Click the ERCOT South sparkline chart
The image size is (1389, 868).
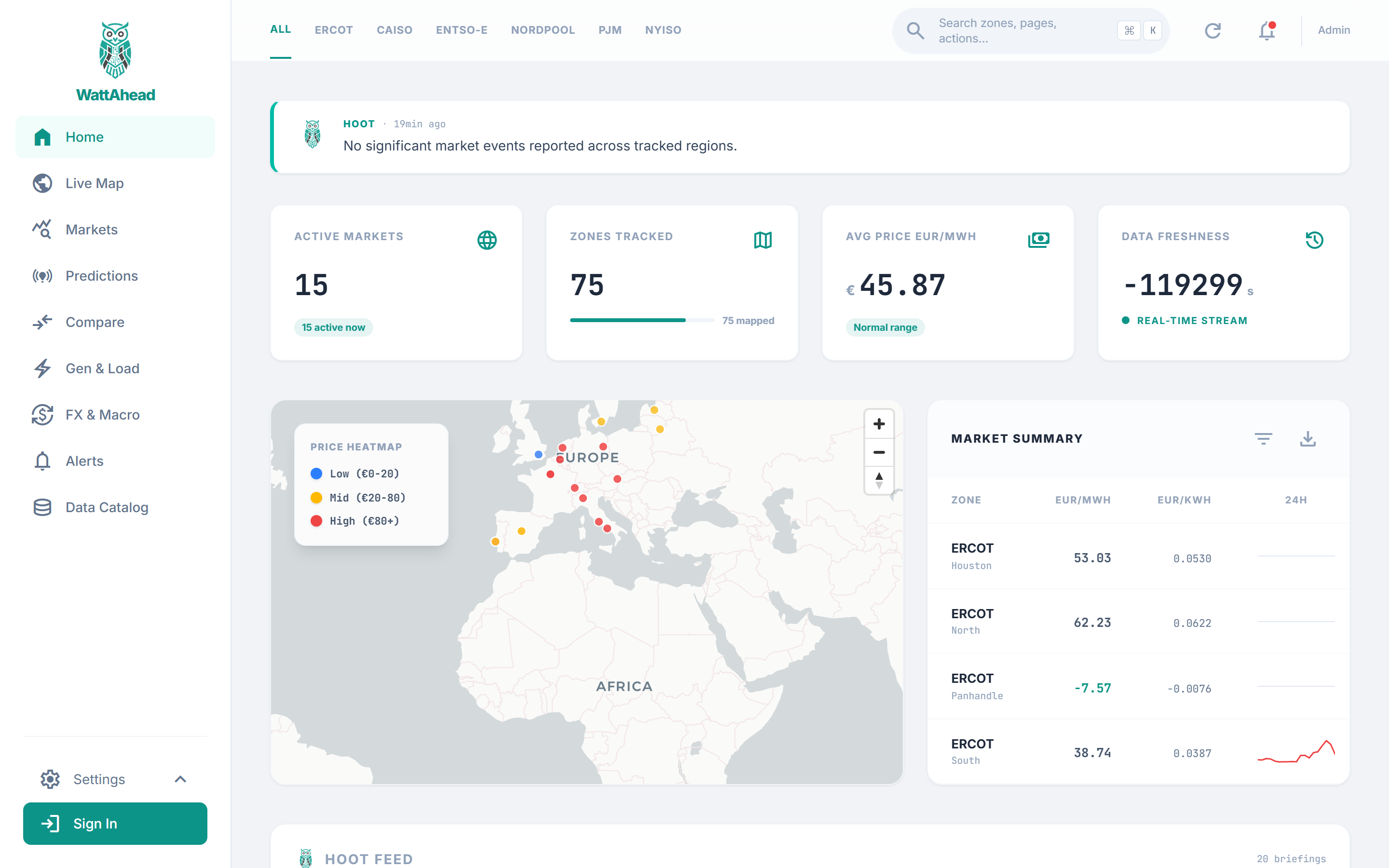click(1296, 751)
